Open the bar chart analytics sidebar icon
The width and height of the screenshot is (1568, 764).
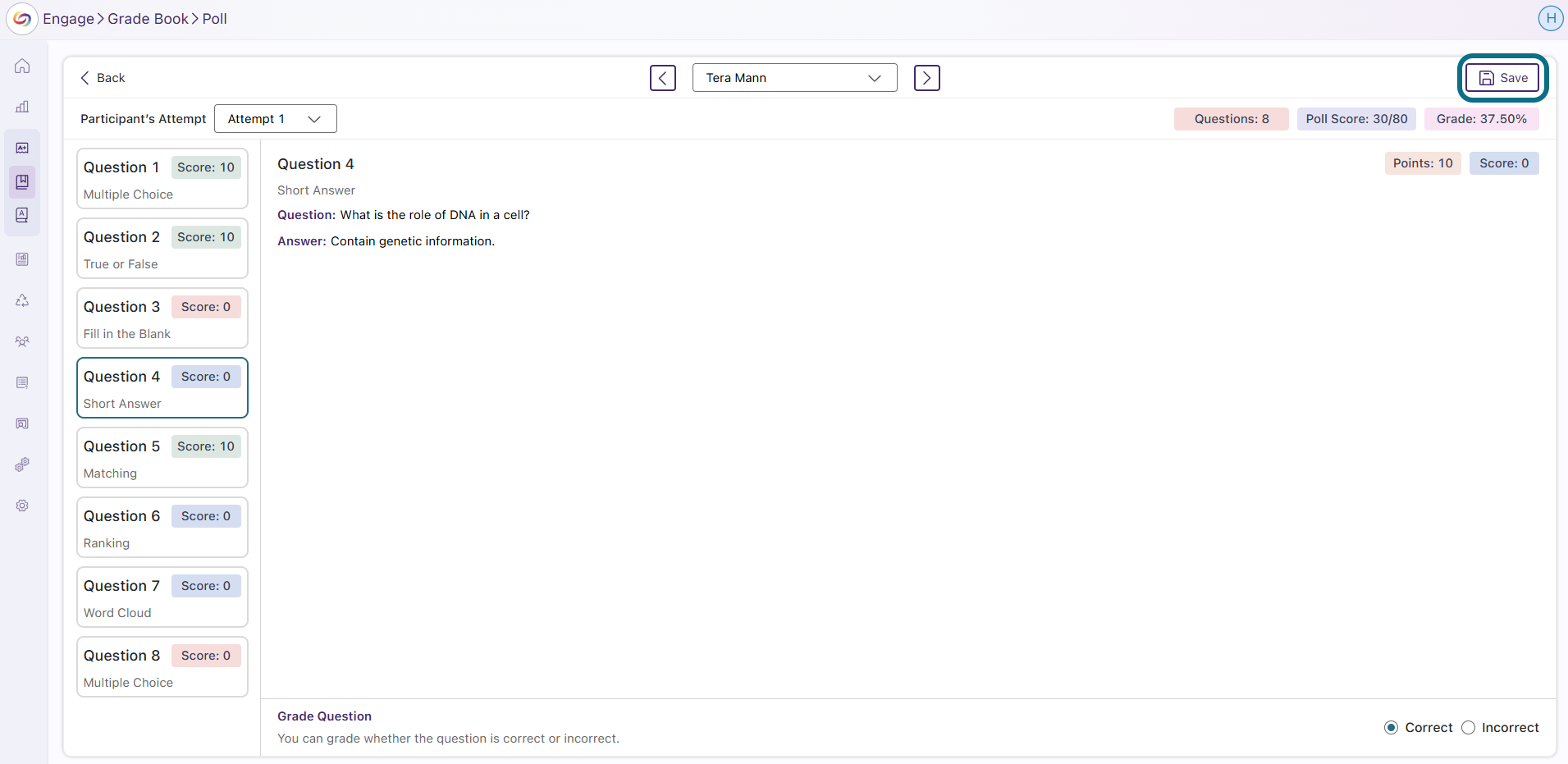click(x=22, y=107)
